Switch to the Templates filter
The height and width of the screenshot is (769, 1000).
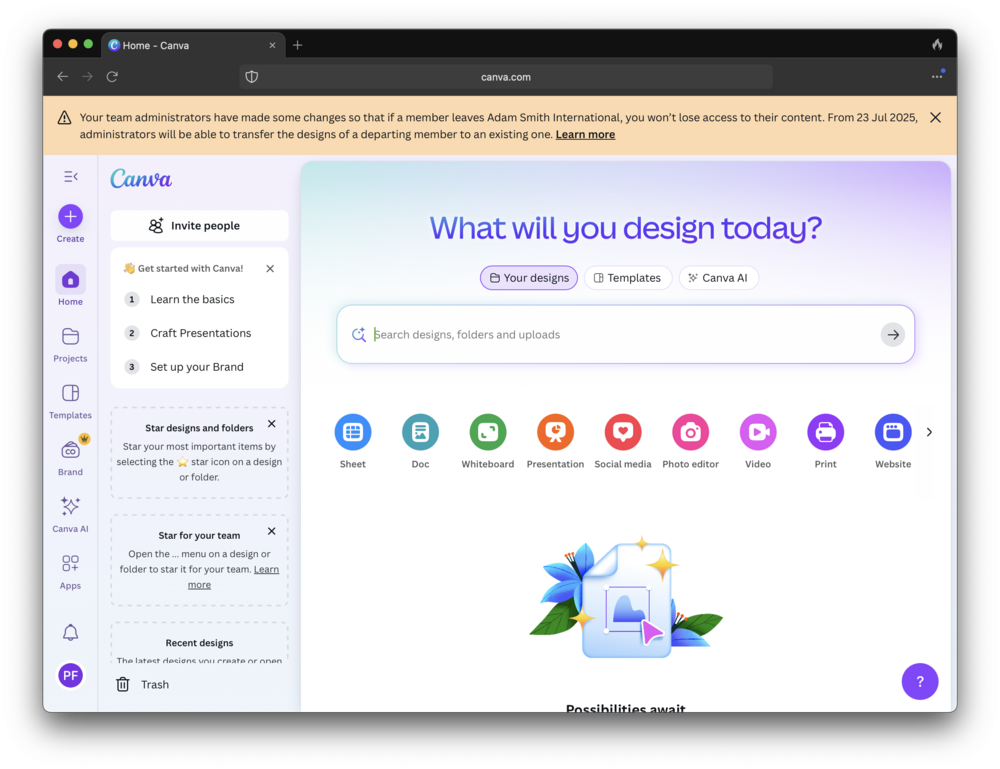pyautogui.click(x=627, y=278)
